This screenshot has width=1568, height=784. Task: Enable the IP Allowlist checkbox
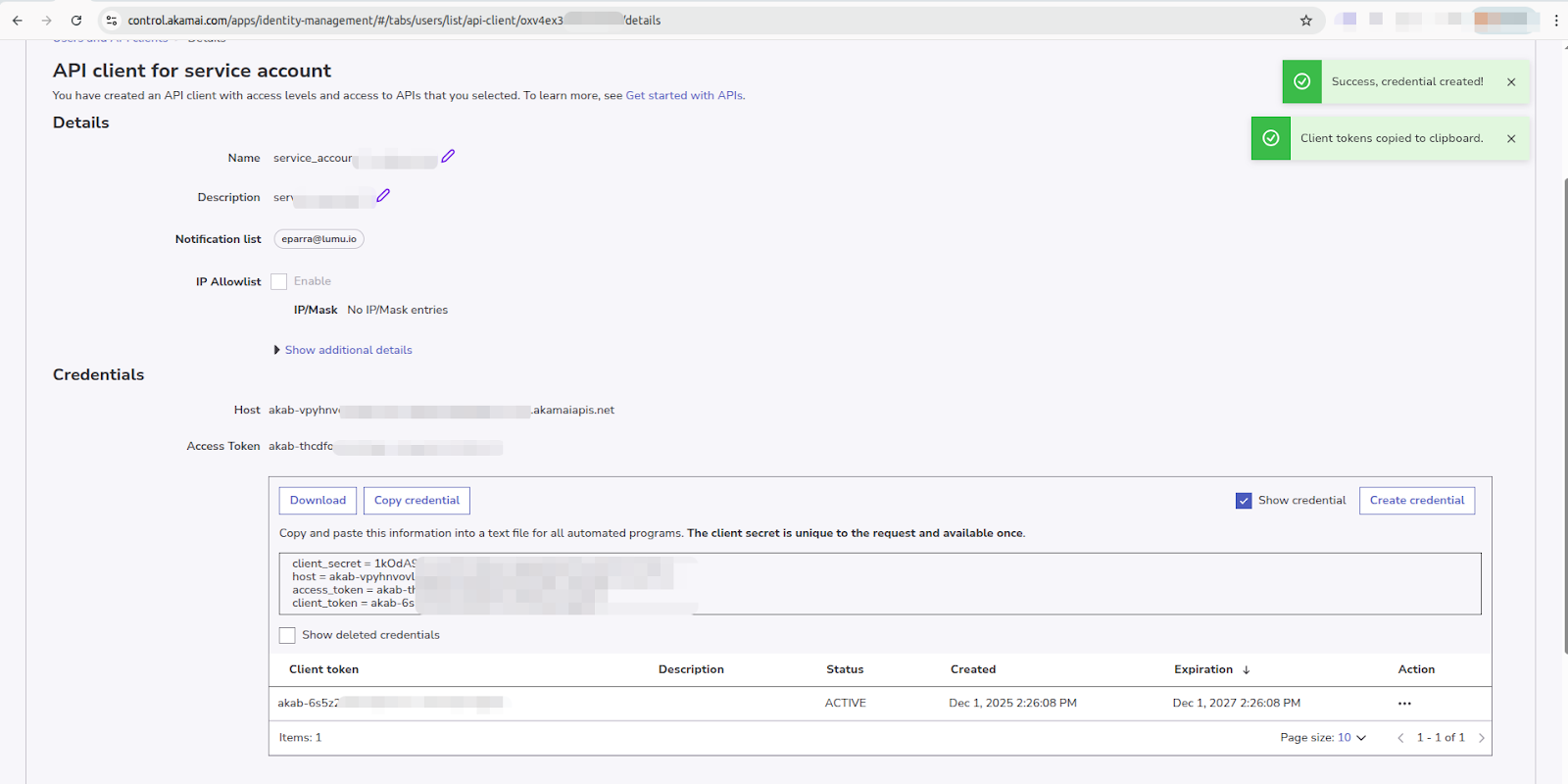point(279,282)
